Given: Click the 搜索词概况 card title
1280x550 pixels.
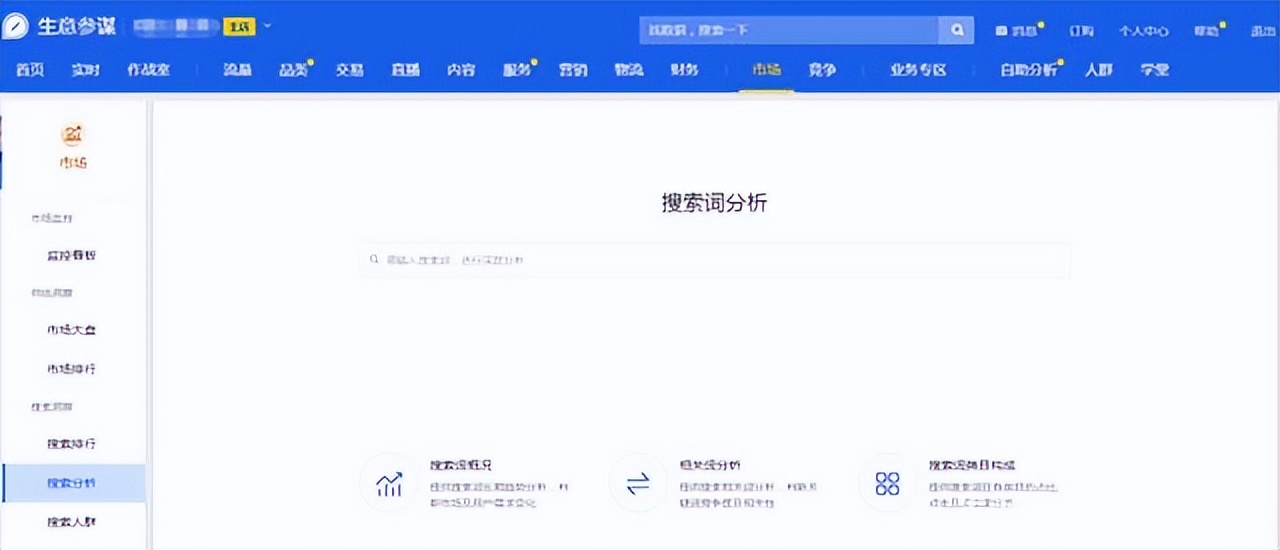Looking at the screenshot, I should point(461,465).
